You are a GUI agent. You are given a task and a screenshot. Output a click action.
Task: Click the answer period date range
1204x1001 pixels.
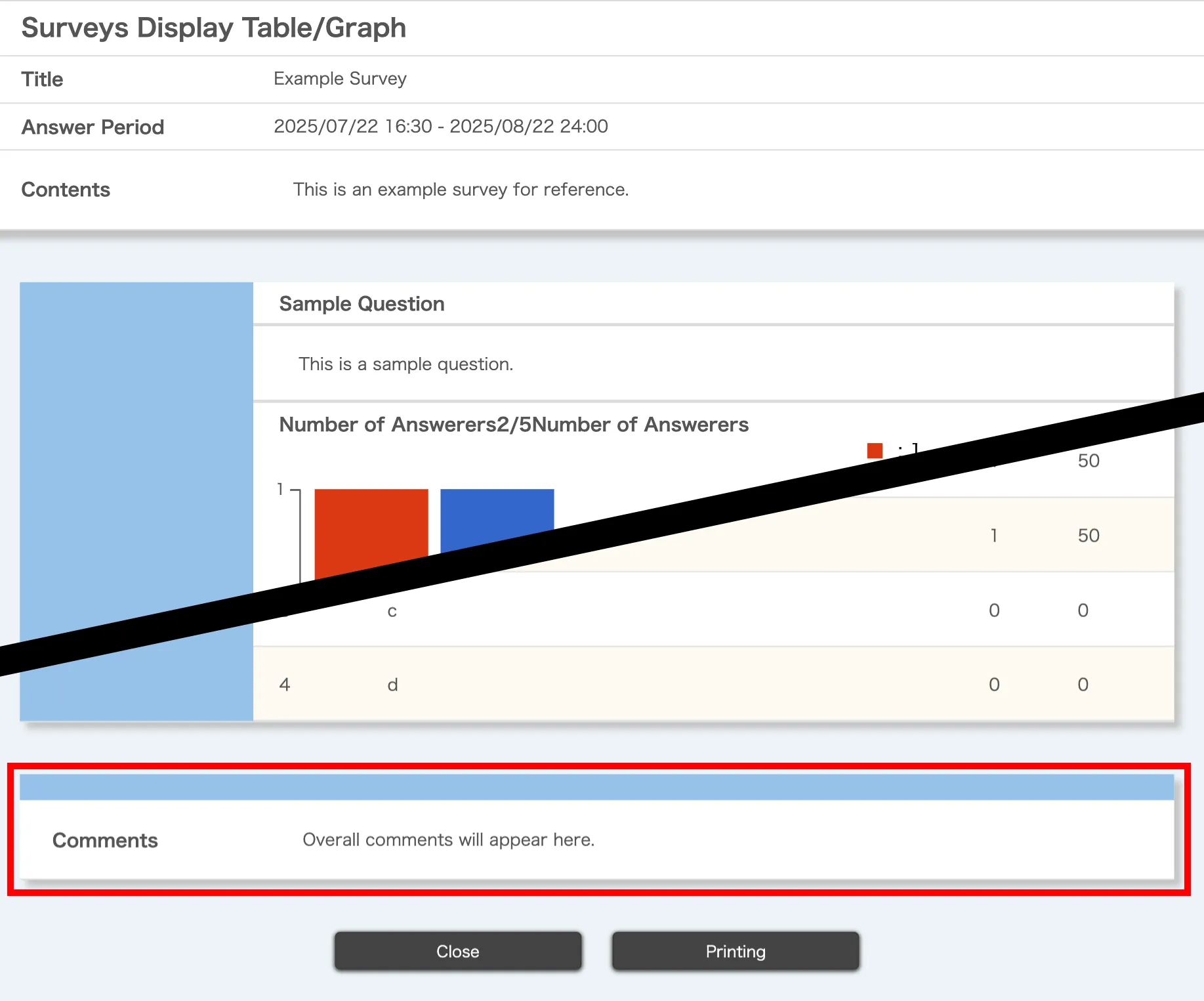pos(440,126)
